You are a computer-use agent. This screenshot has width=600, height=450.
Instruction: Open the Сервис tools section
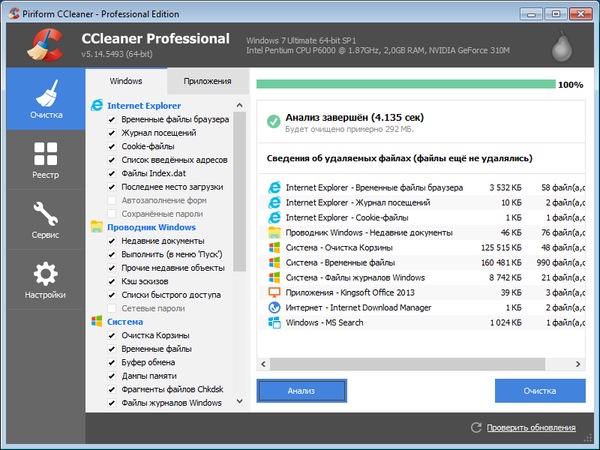pos(45,219)
